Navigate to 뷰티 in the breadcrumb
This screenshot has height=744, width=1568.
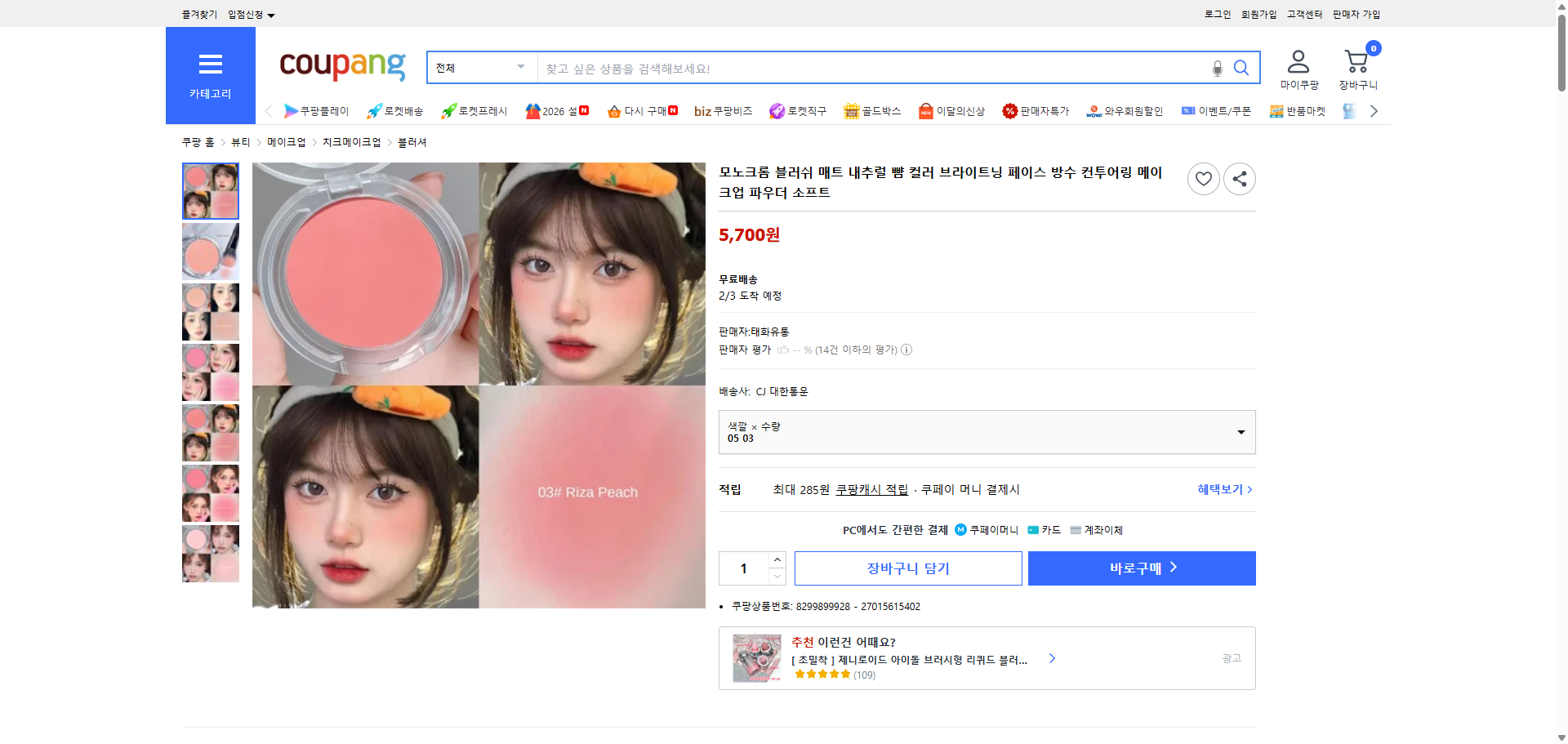pyautogui.click(x=240, y=141)
